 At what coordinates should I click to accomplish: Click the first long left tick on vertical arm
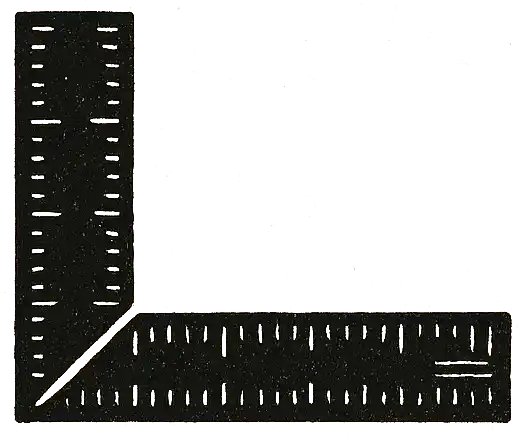click(46, 122)
